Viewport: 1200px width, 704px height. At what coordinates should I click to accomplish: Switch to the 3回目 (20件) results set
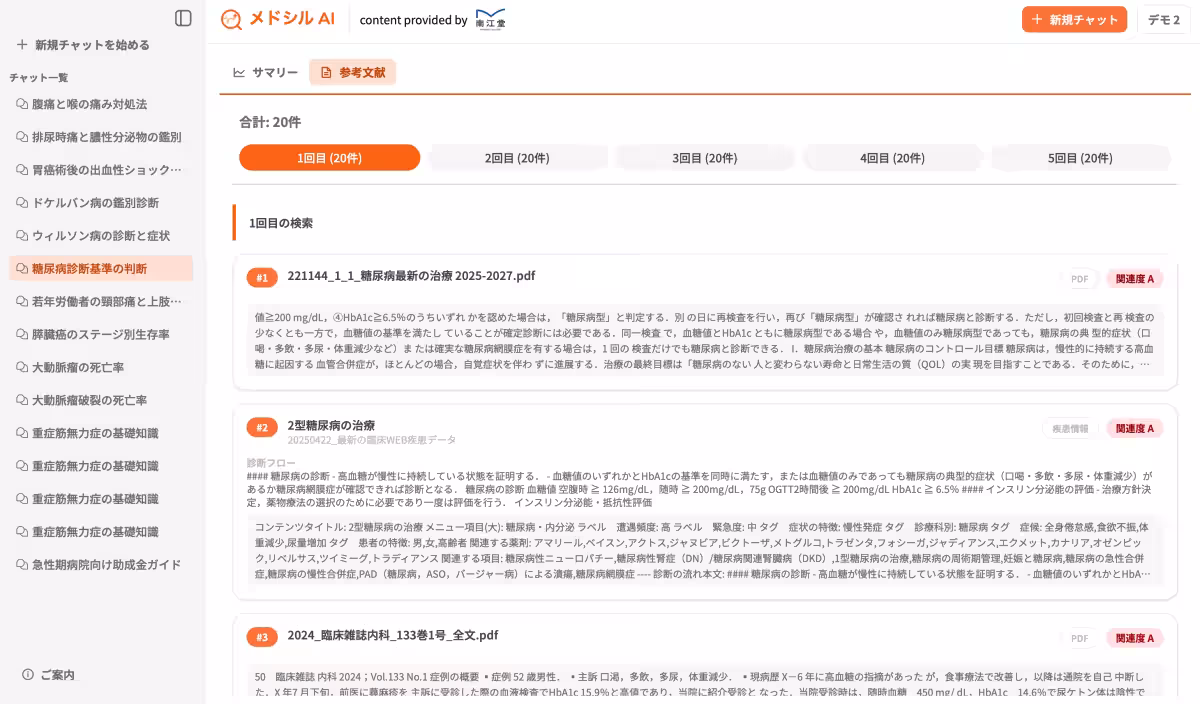705,157
